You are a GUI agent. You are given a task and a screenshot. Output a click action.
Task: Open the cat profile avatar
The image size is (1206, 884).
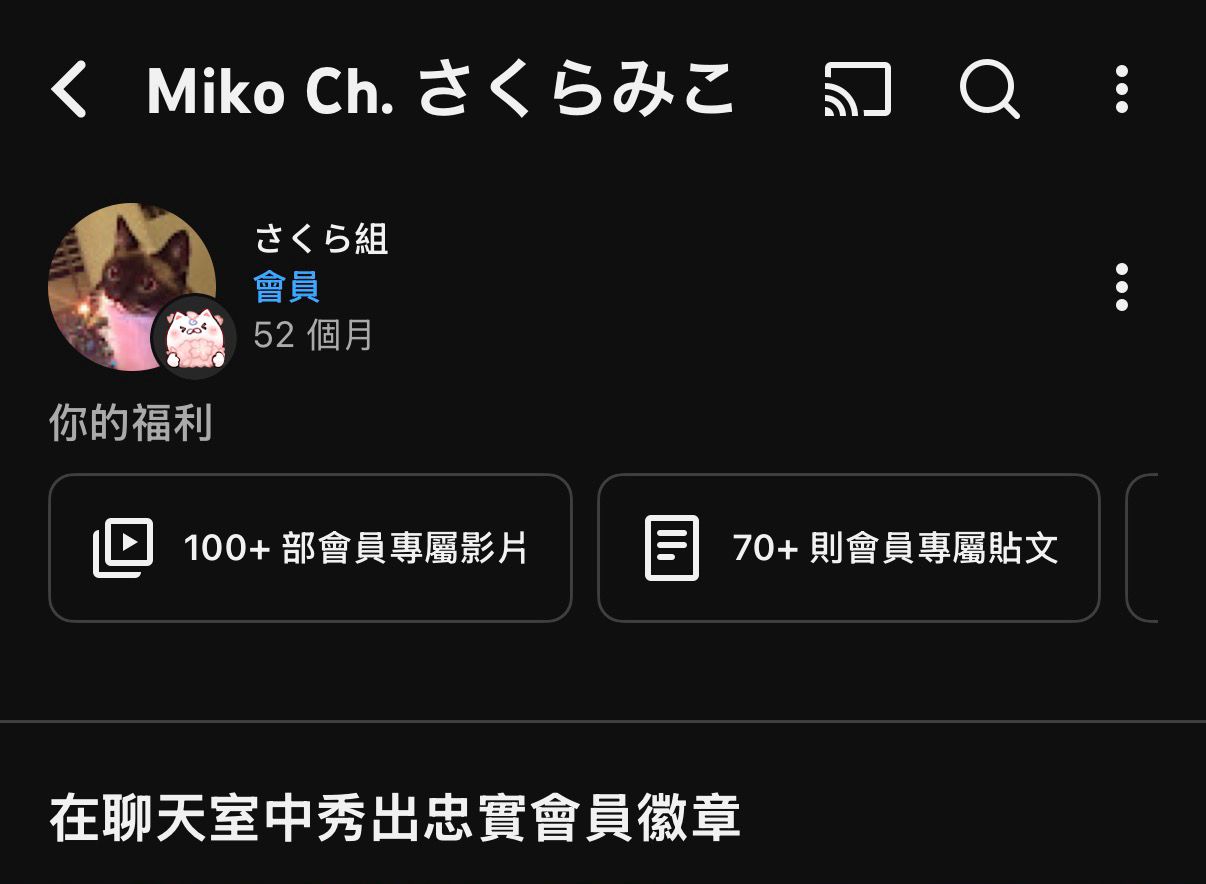click(131, 287)
